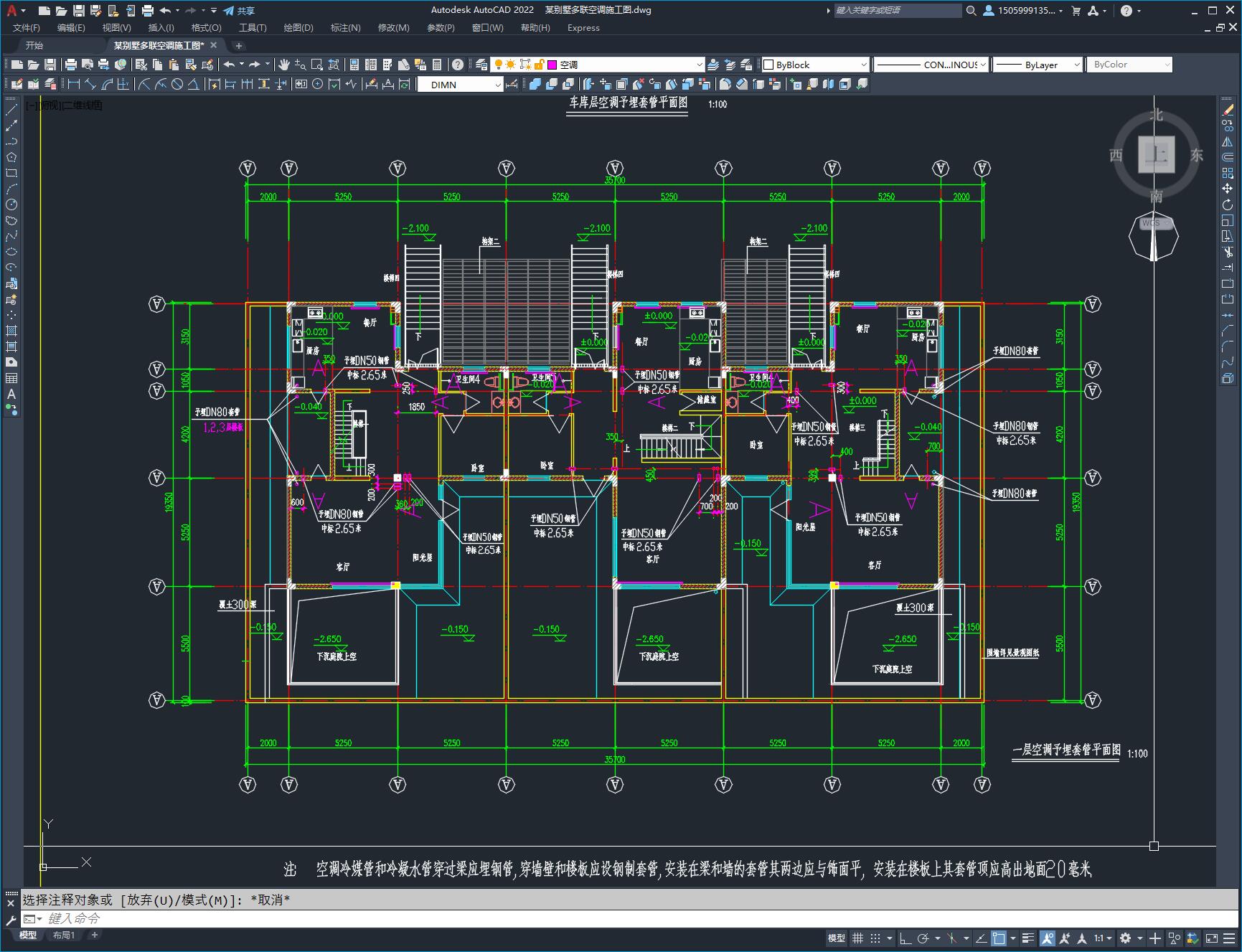Click the search magnifier icon in title bar
This screenshot has width=1242, height=952.
pos(972,11)
